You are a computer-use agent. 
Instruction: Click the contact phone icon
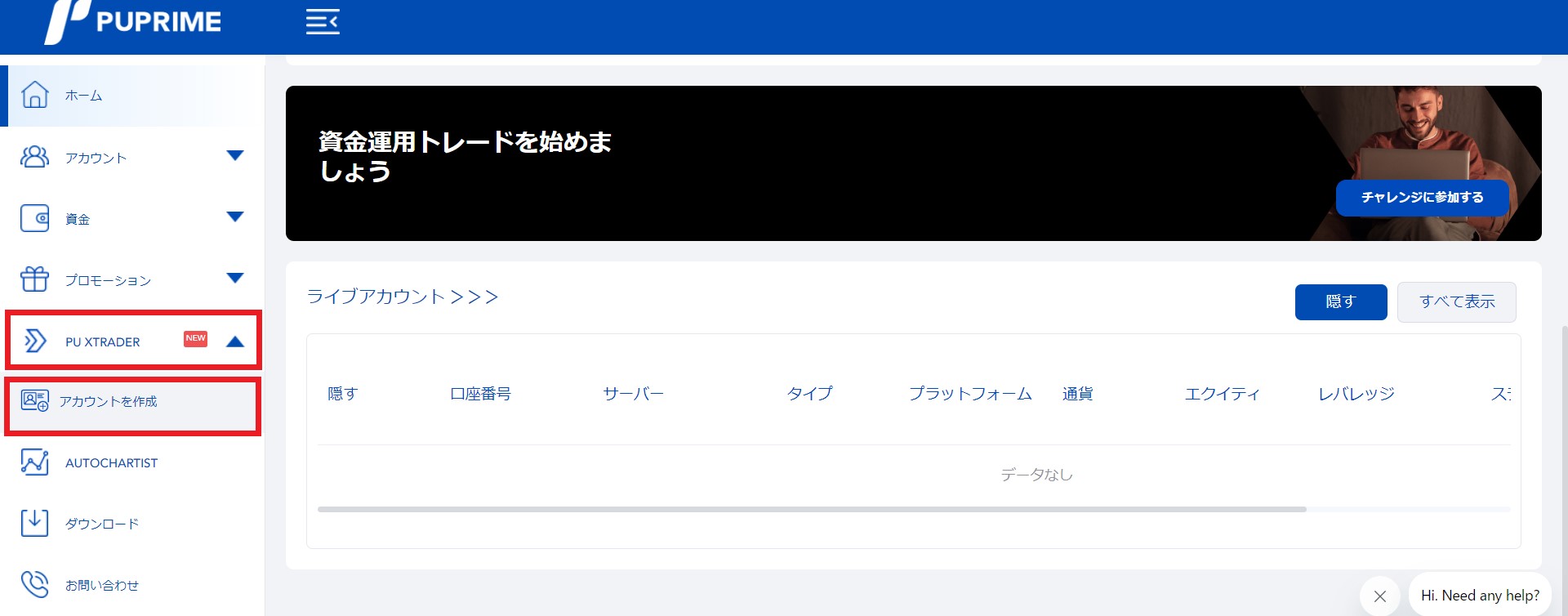click(x=34, y=584)
